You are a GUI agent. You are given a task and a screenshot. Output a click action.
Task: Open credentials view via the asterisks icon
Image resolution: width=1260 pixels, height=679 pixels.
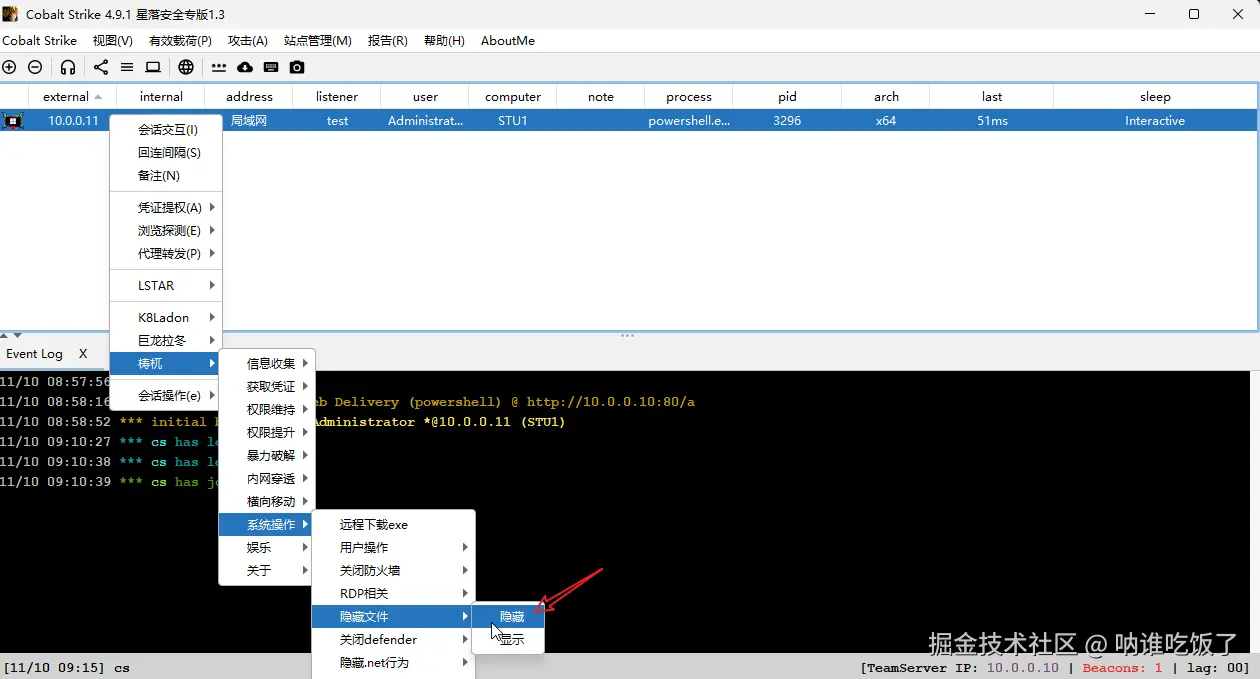[x=219, y=67]
